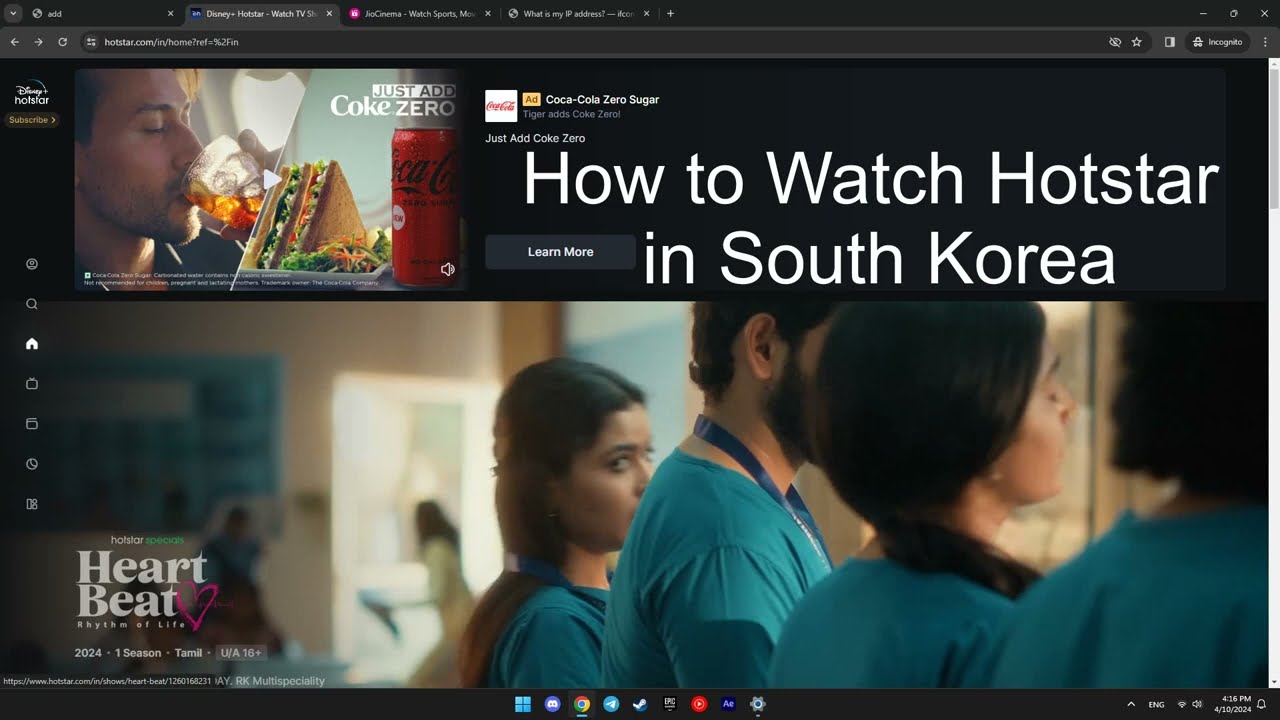Click the Coca-Cola Zero Sugar ad title
The image size is (1280, 720).
coord(602,99)
